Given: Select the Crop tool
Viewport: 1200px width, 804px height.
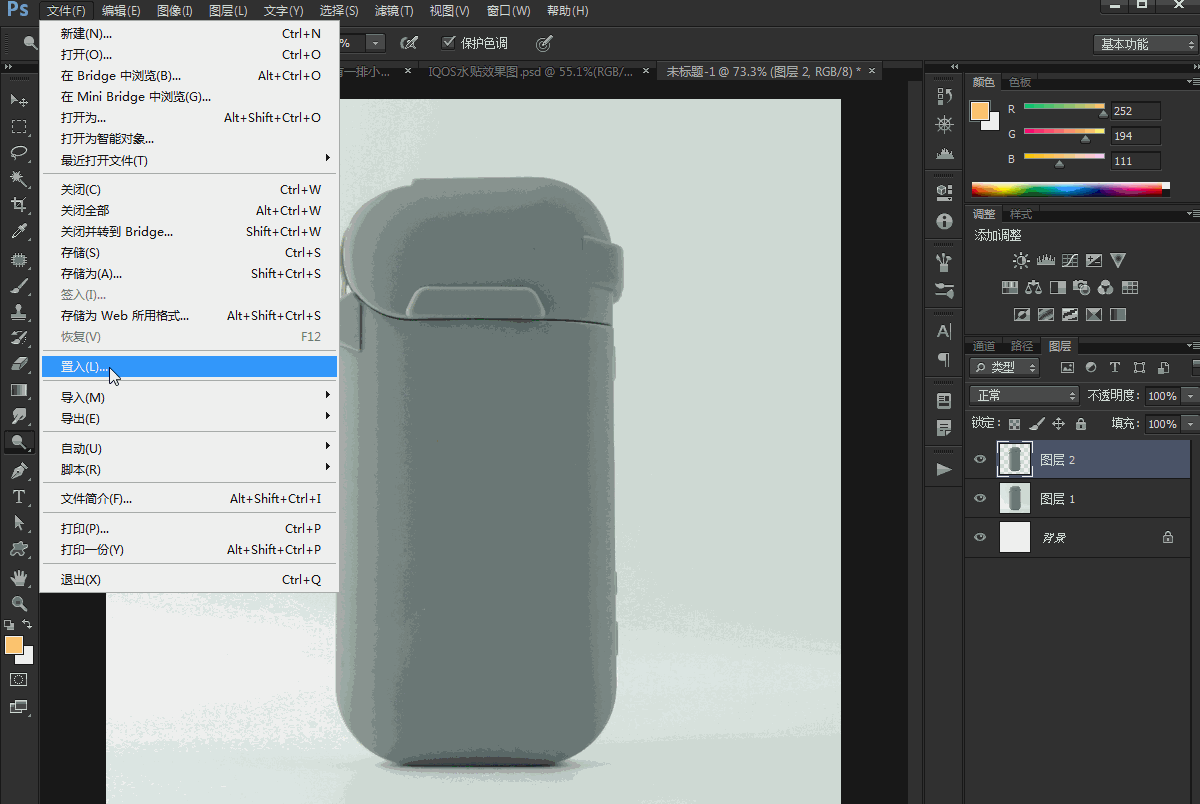Looking at the screenshot, I should coord(18,205).
